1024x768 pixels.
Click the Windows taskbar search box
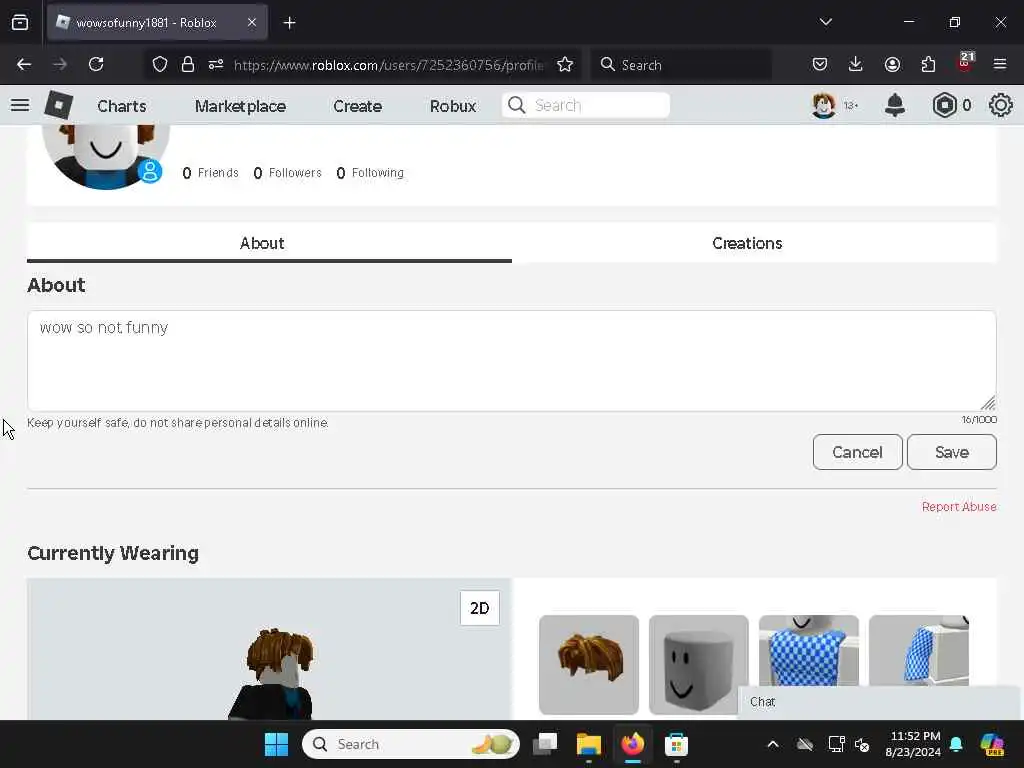[x=411, y=744]
